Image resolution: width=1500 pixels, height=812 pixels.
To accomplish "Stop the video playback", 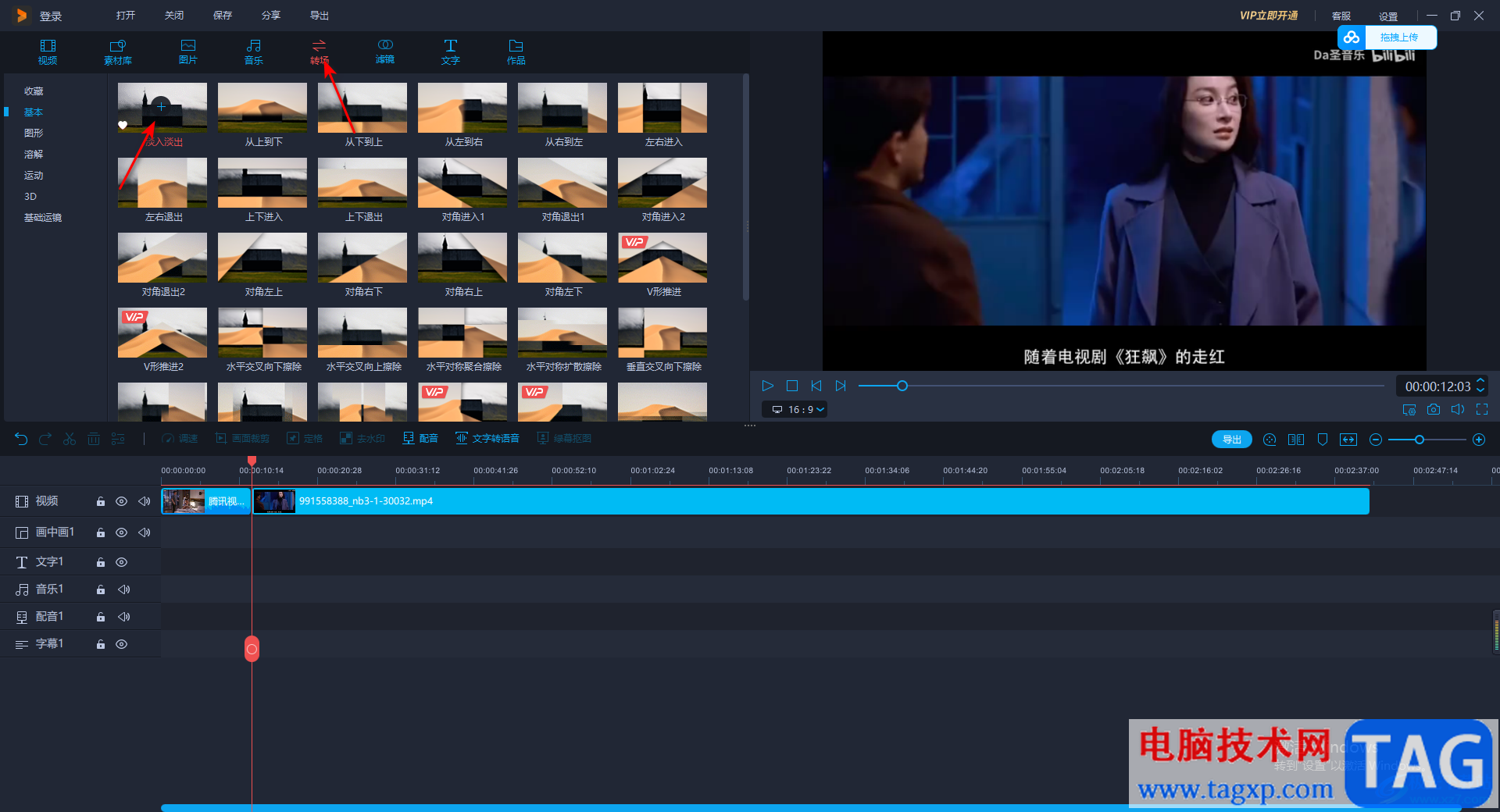I will point(791,386).
